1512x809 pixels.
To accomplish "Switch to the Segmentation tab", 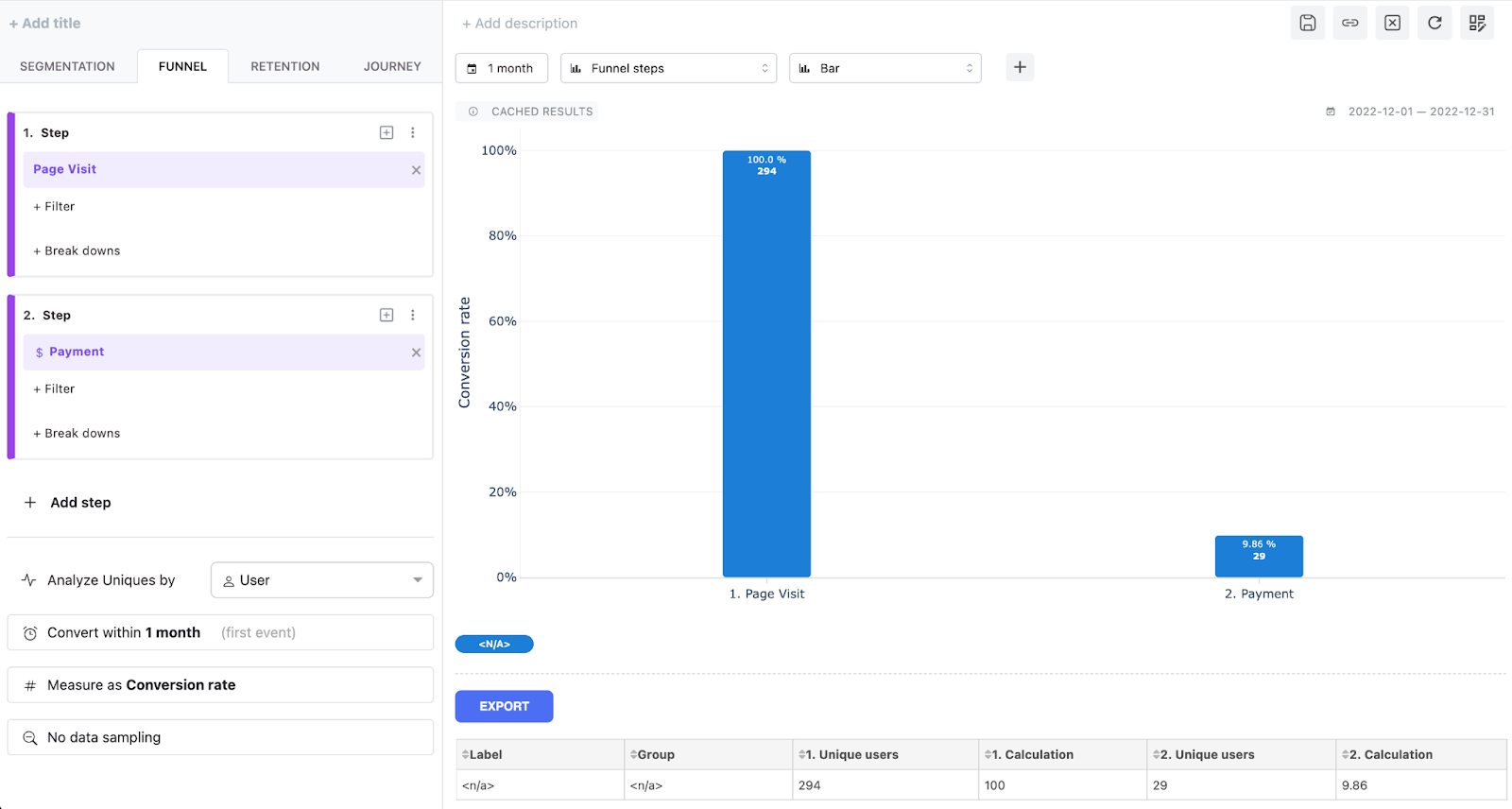I will point(67,66).
